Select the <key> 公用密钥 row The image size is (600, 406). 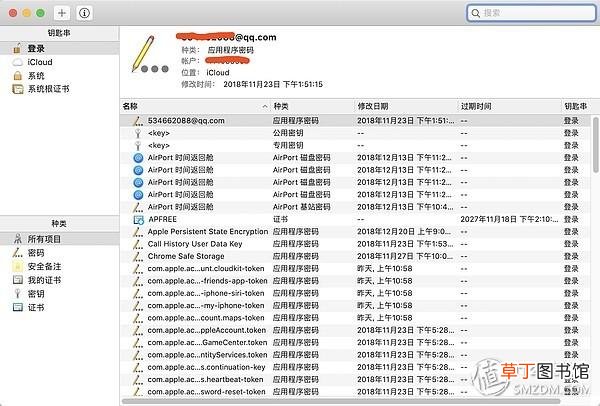(x=356, y=133)
